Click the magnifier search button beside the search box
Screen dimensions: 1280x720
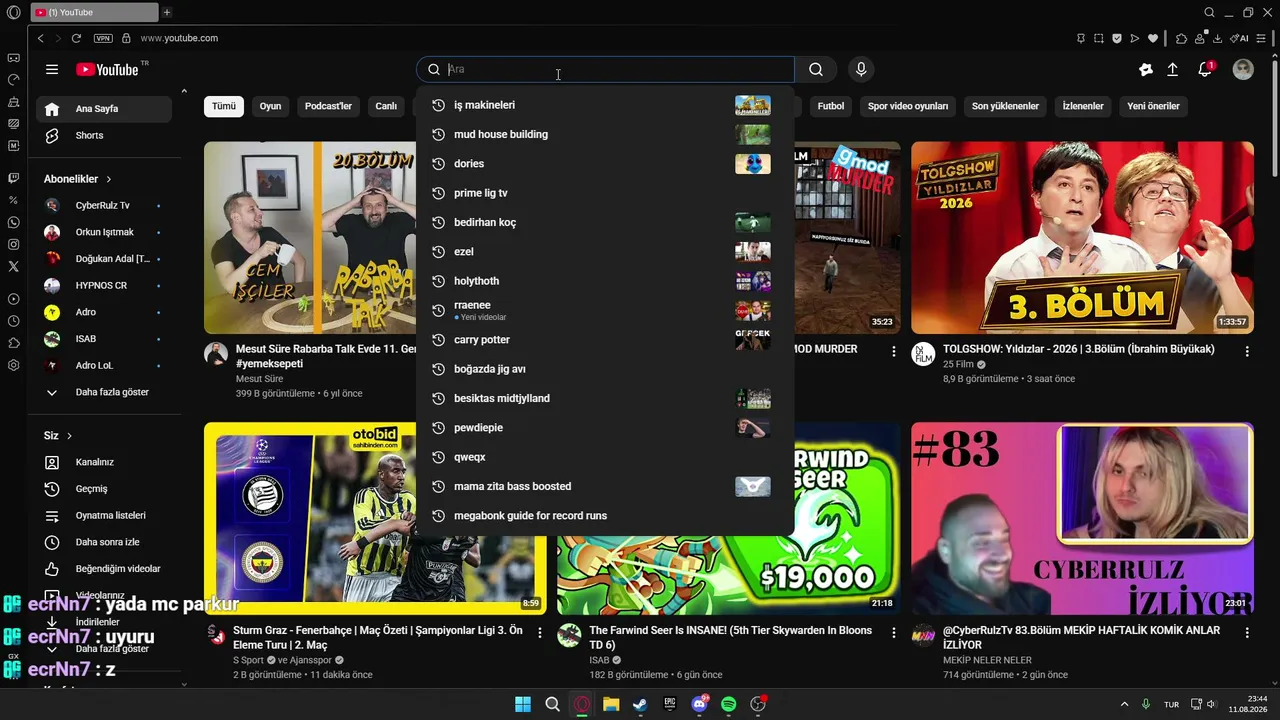coord(816,69)
